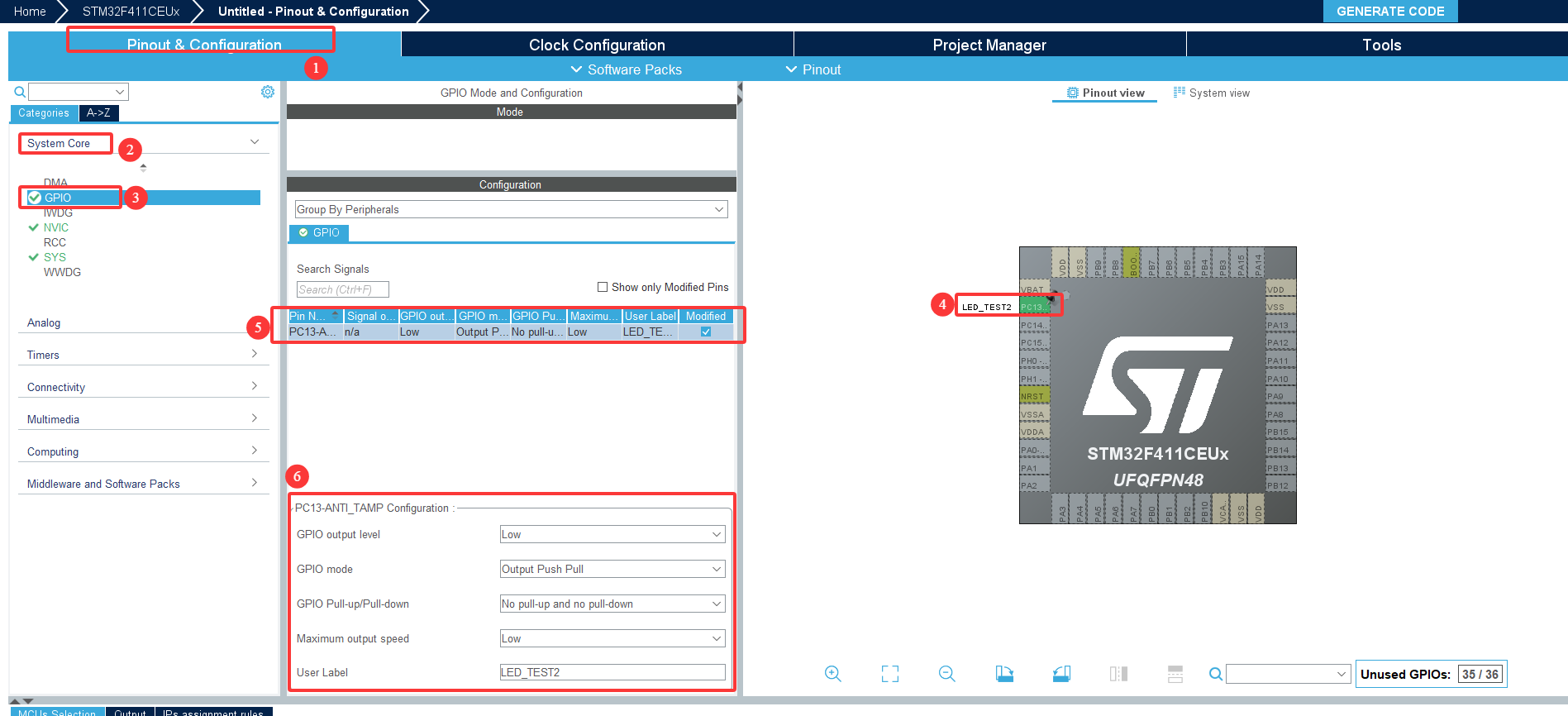Click STM32F411CEUx in the breadcrumb
The width and height of the screenshot is (1568, 716).
(131, 12)
